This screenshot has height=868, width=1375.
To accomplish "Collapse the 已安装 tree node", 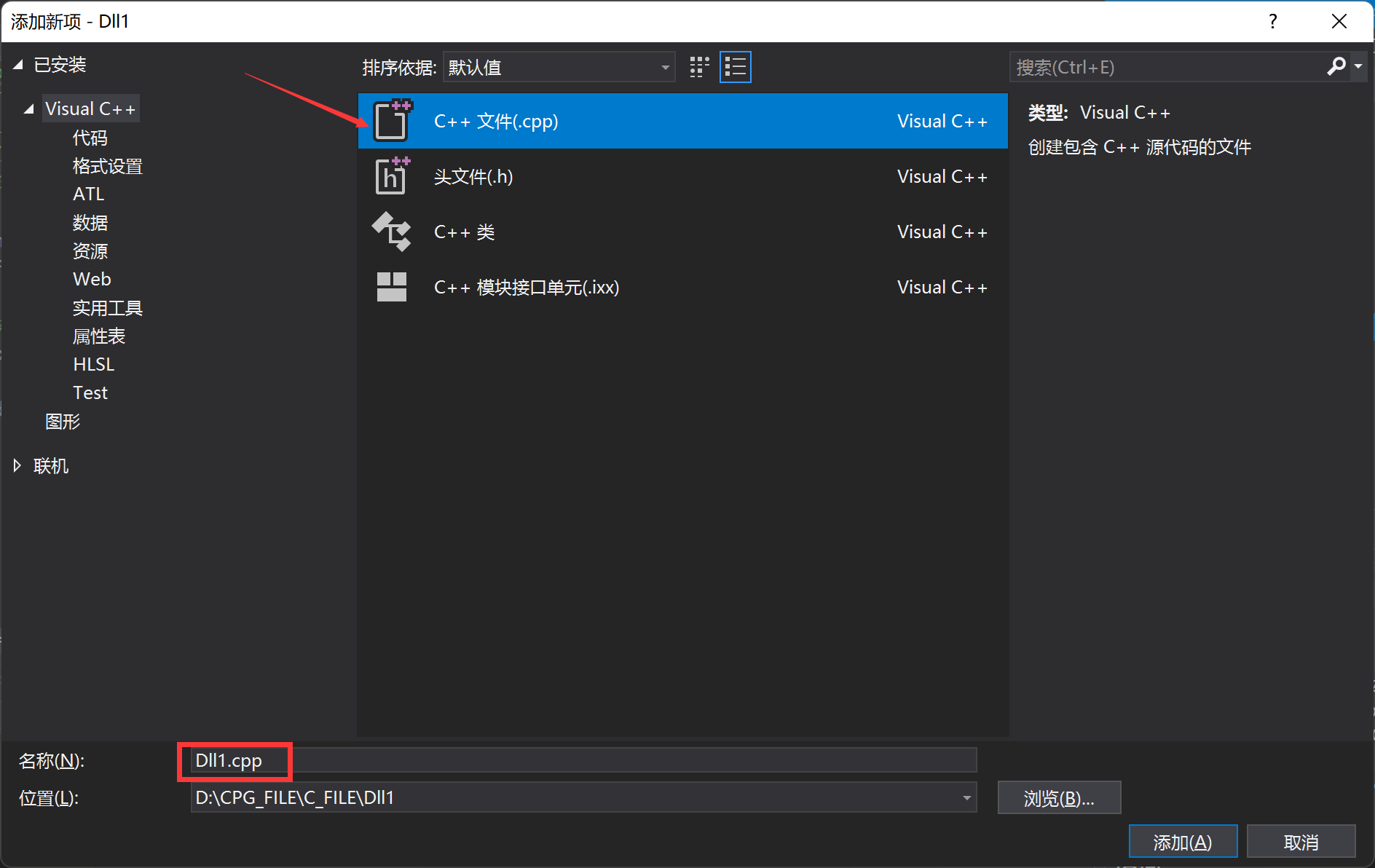I will coord(18,65).
